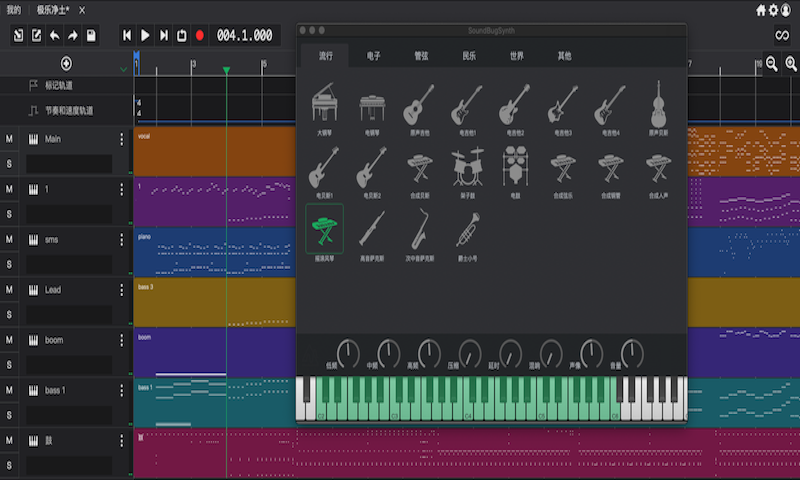Expand the green chevron below the add-track button
This screenshot has height=480, width=800.
click(x=124, y=70)
